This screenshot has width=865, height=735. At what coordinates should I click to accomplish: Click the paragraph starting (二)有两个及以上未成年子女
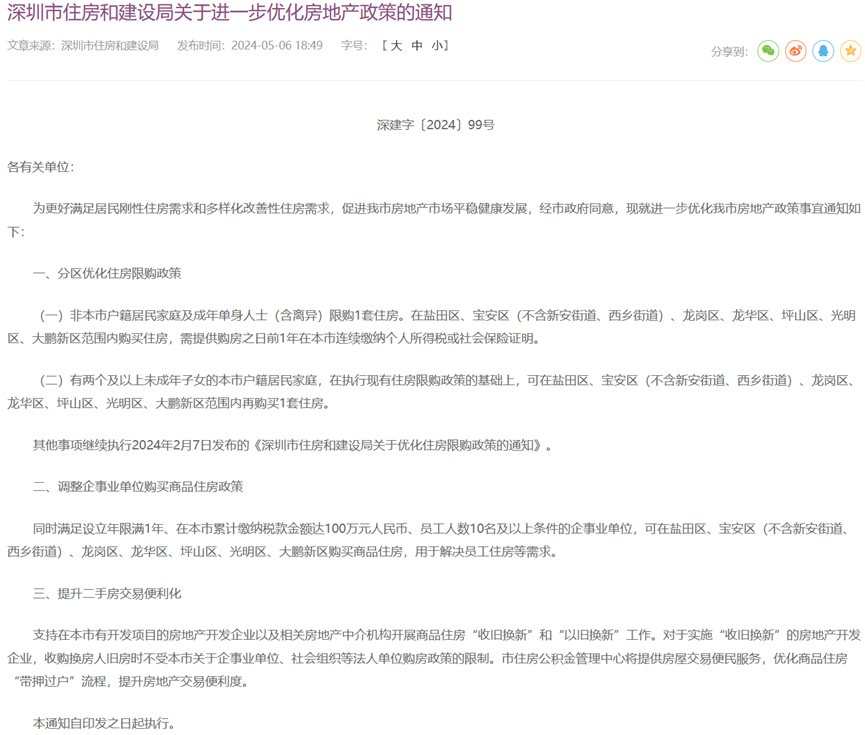(432, 392)
